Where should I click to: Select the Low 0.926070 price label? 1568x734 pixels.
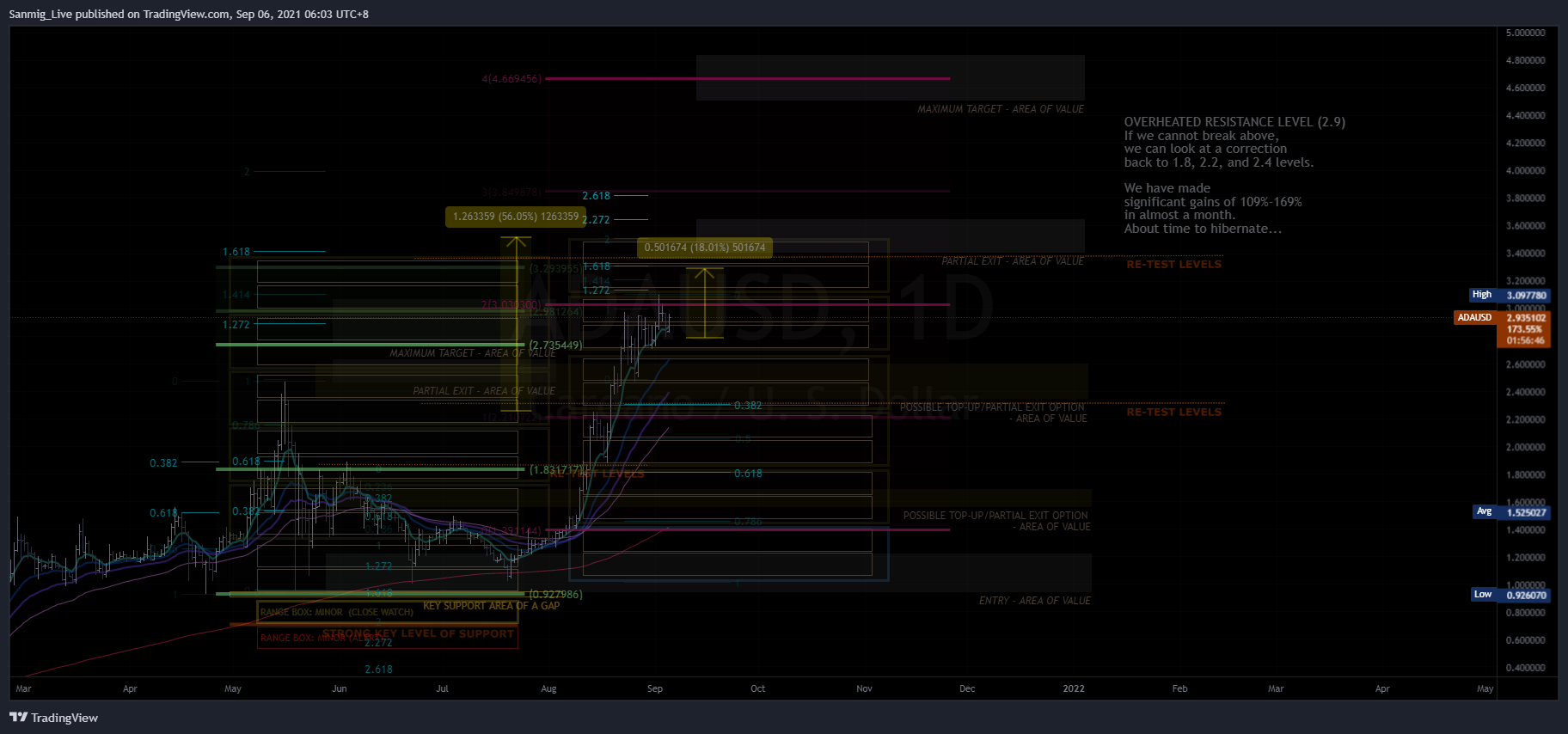coord(1511,595)
